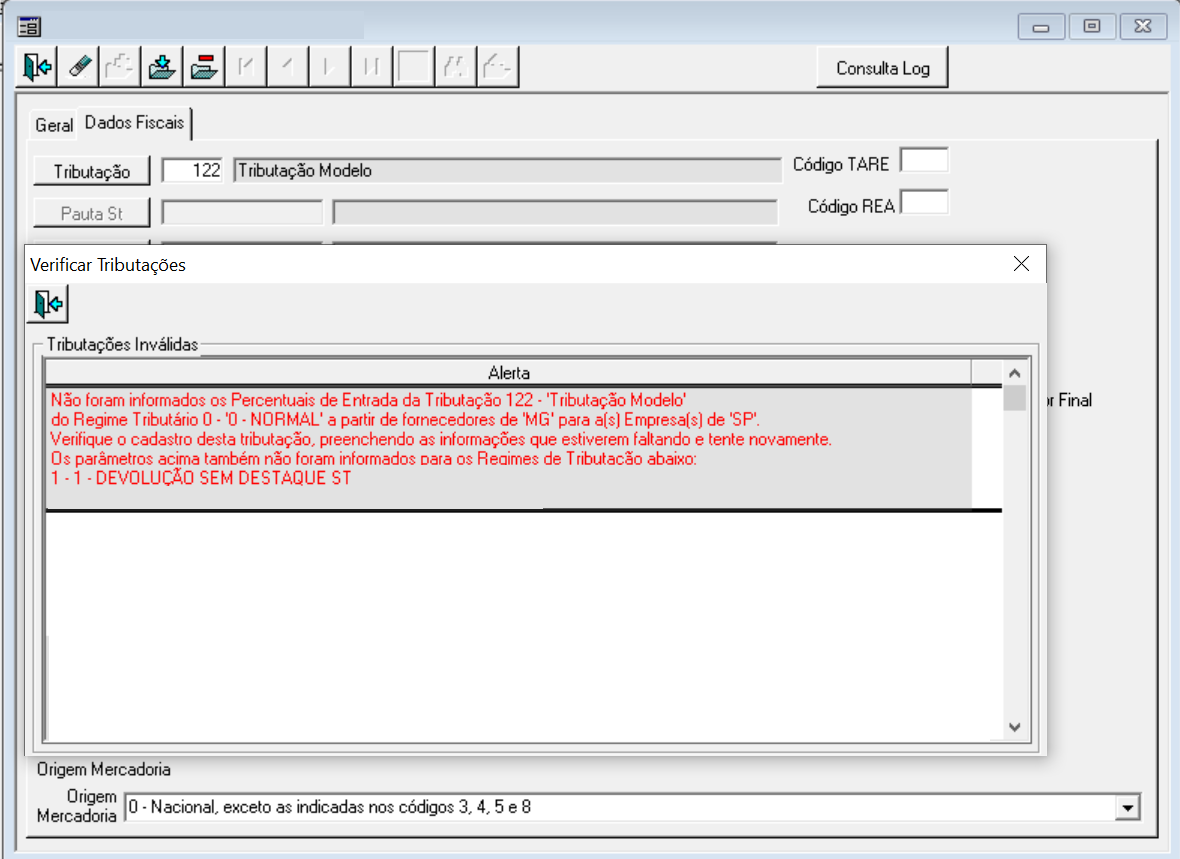
Task: Click the Código REA input field
Action: pos(924,203)
